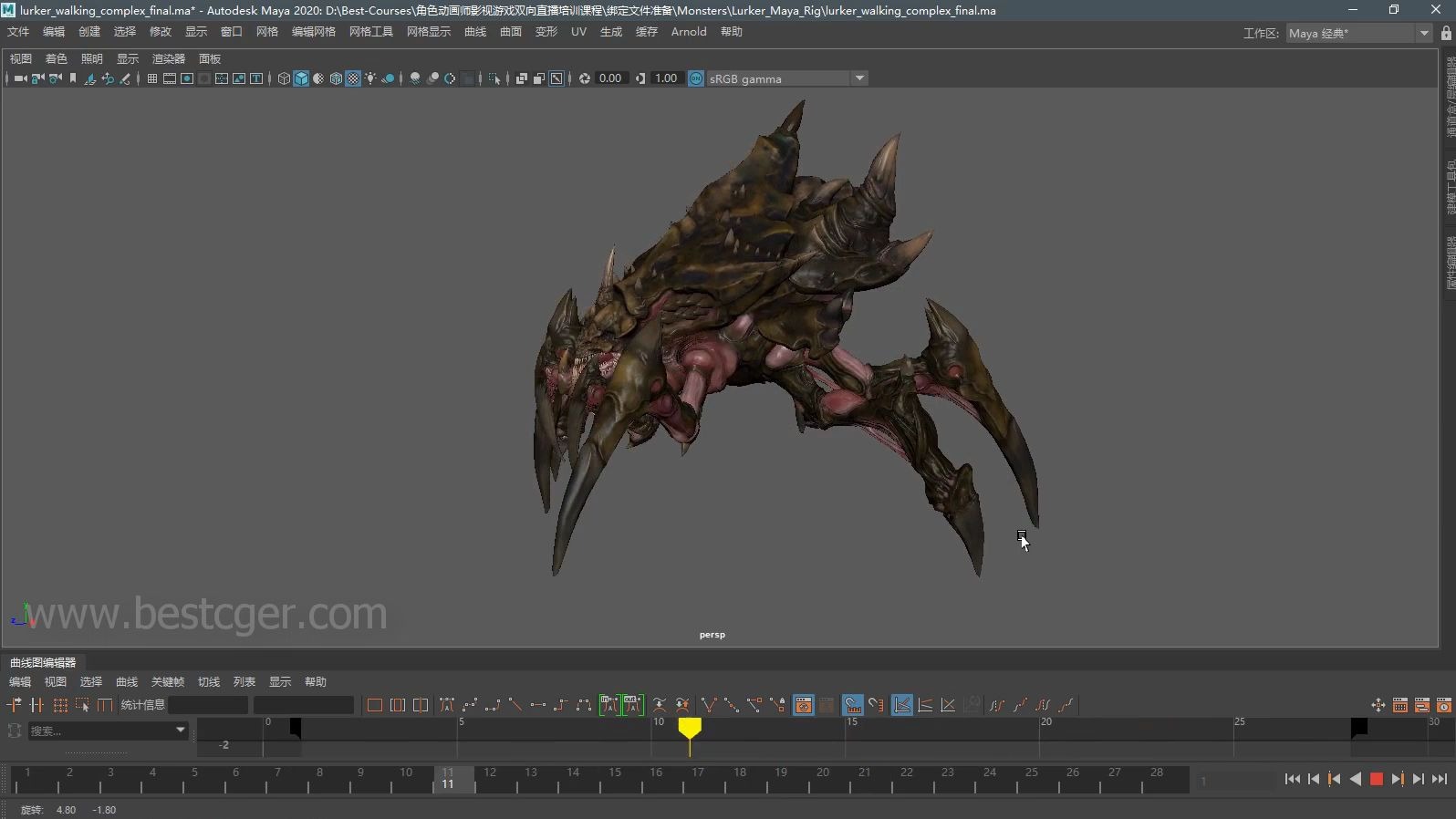Click the auto tangents icon
The height and width of the screenshot is (819, 1456).
(446, 705)
